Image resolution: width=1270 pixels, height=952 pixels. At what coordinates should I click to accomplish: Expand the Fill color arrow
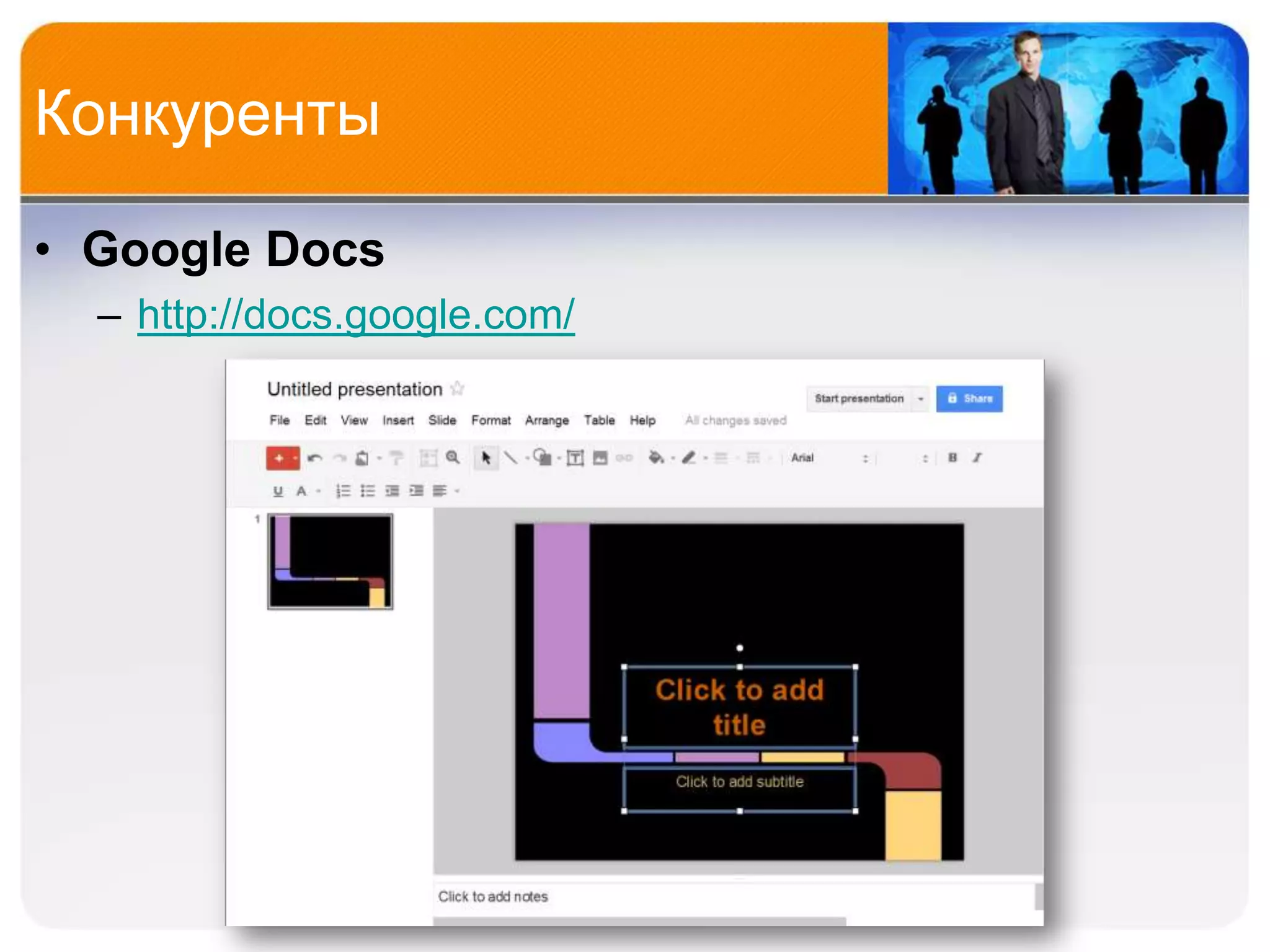point(672,459)
